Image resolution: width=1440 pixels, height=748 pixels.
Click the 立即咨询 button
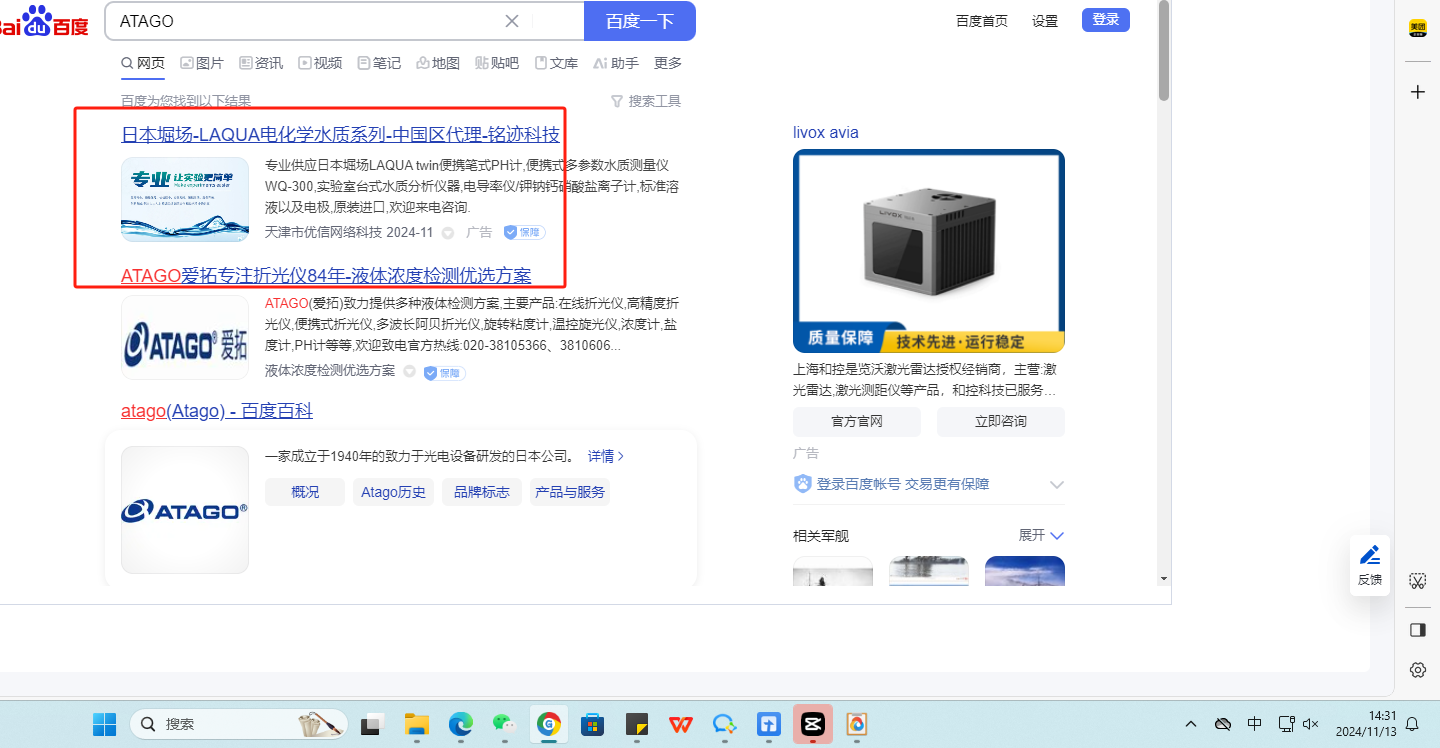pyautogui.click(x=1001, y=421)
